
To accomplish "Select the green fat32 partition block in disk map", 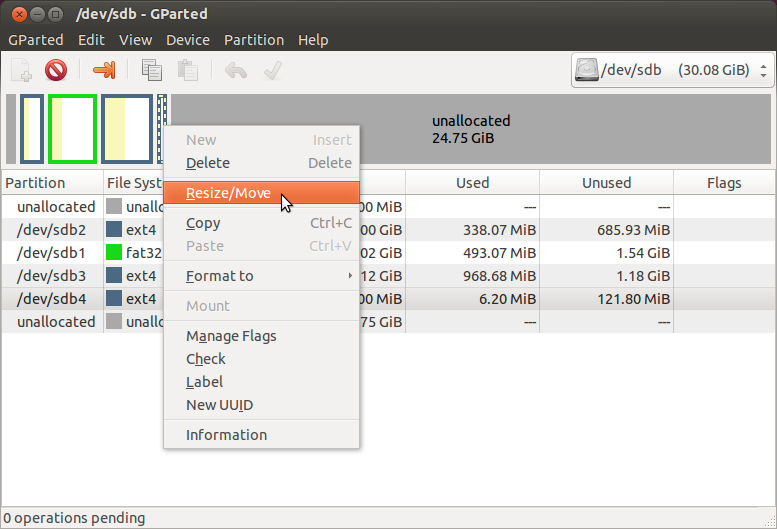I will tap(72, 129).
